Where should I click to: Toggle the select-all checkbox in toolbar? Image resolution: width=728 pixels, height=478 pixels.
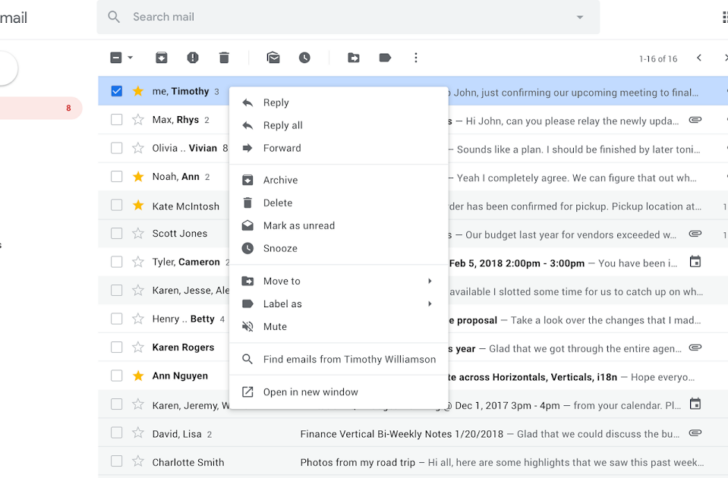tap(116, 58)
